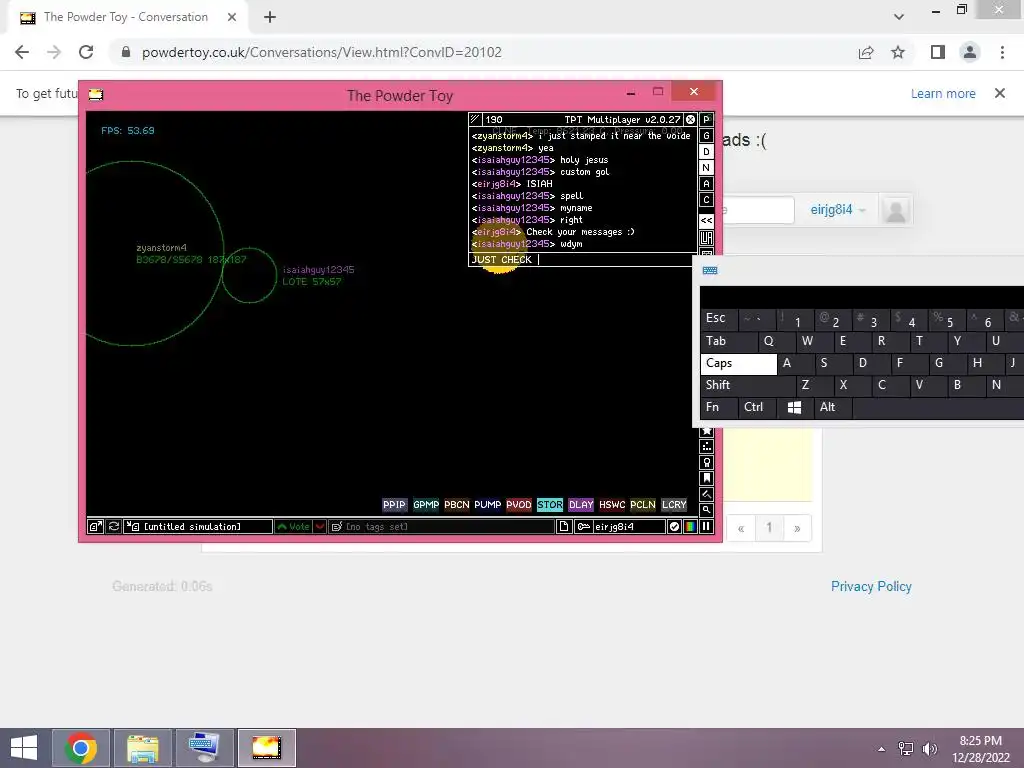Select the DLAY element
The width and height of the screenshot is (1024, 768).
[581, 505]
